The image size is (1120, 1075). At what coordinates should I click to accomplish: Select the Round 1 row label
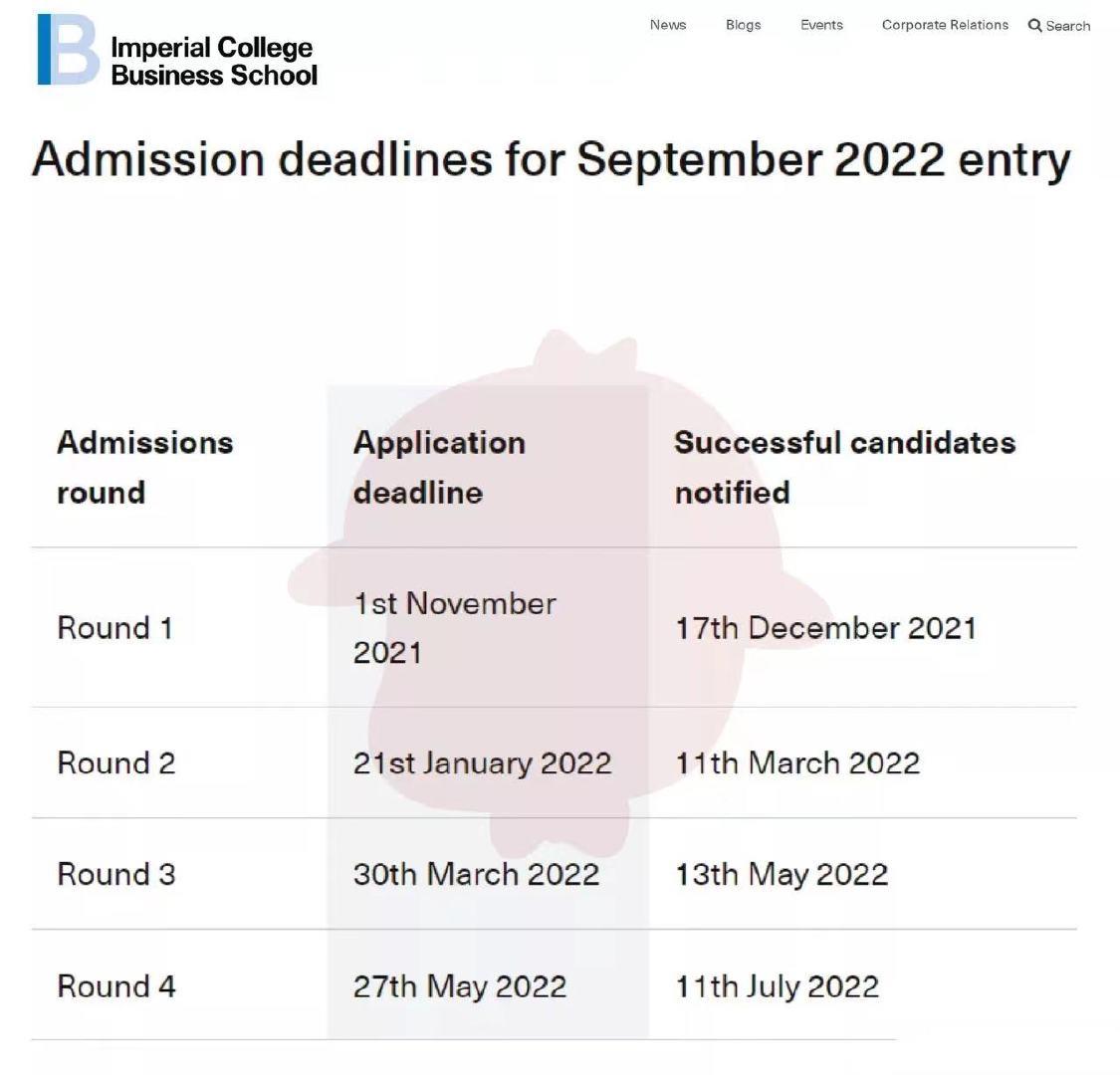114,628
